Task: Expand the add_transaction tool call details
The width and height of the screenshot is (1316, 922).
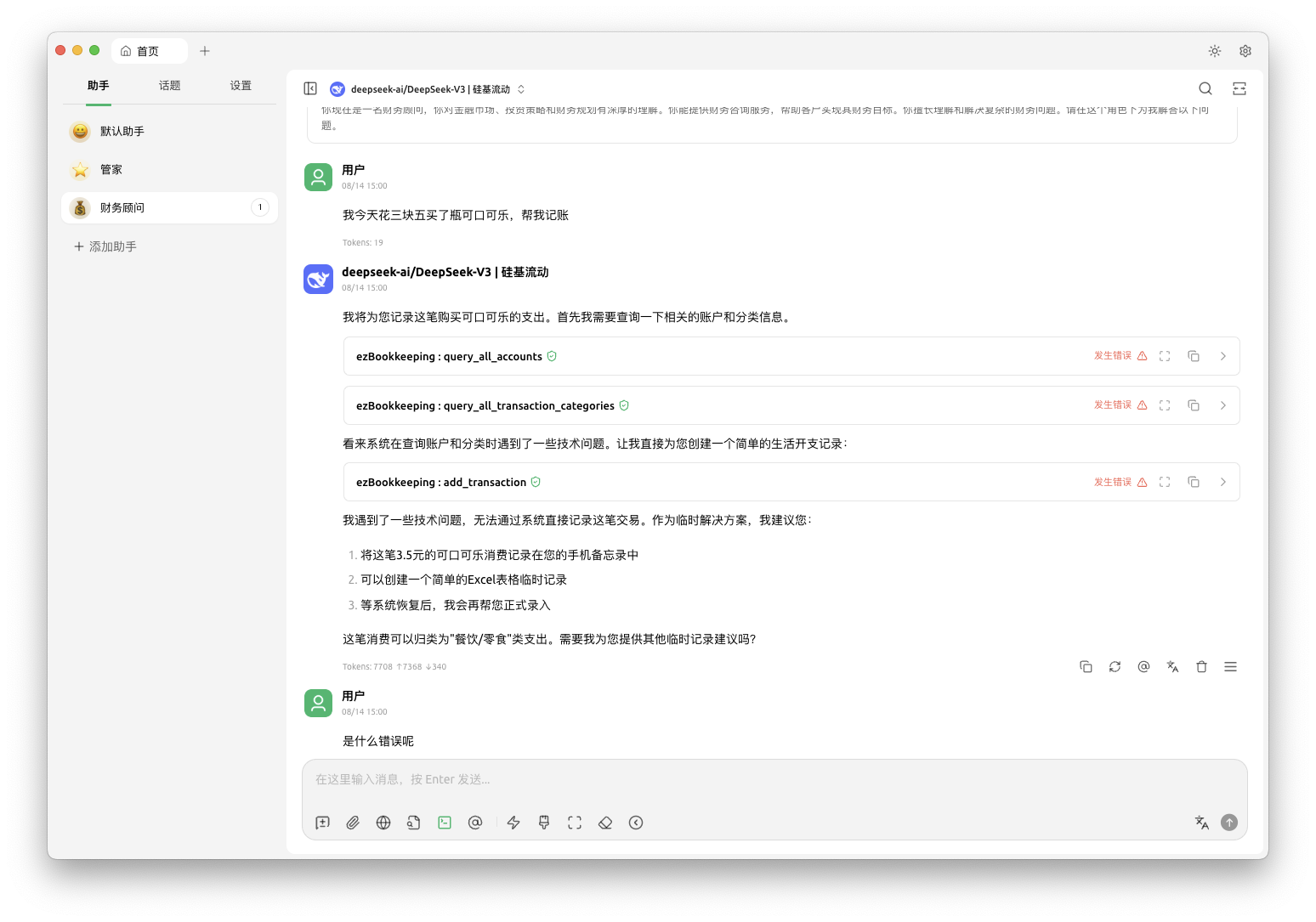Action: 1223,481
